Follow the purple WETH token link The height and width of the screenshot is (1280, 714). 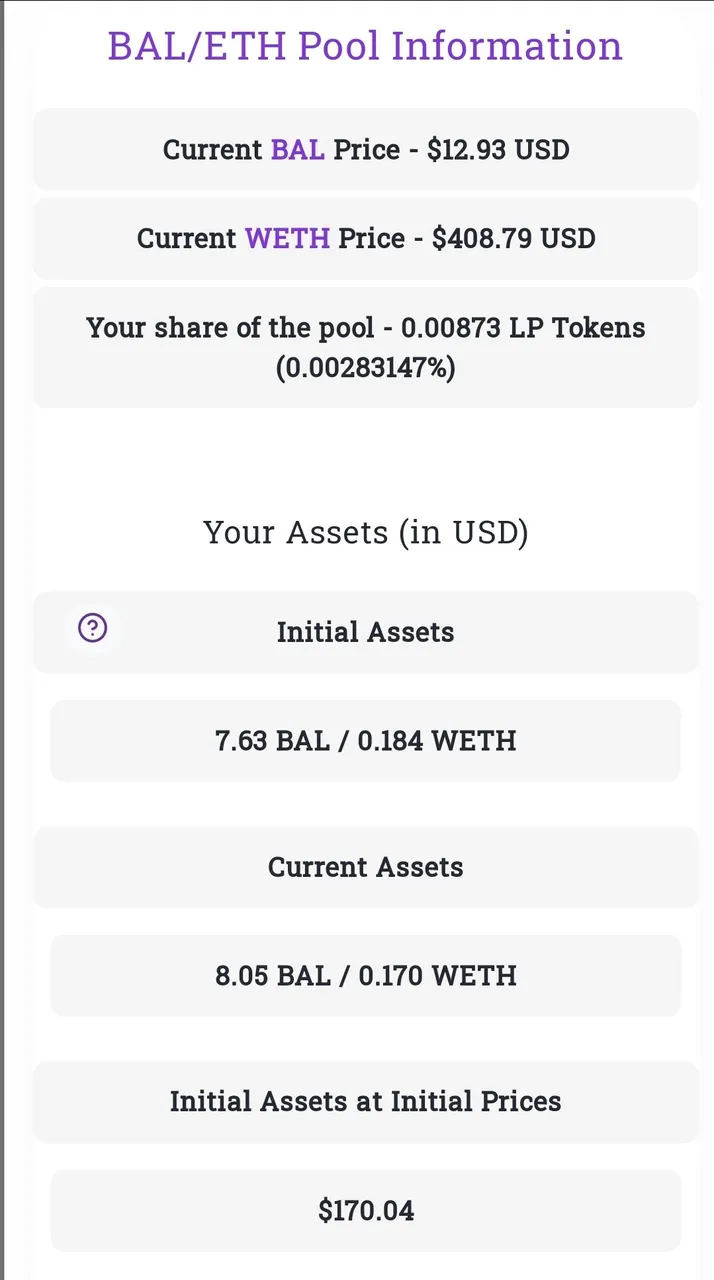pyautogui.click(x=287, y=239)
